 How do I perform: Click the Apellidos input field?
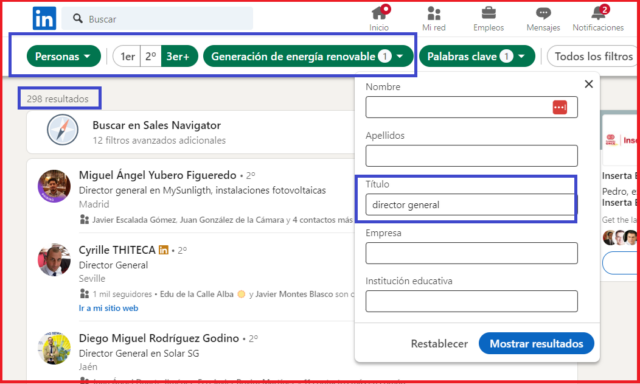point(471,156)
